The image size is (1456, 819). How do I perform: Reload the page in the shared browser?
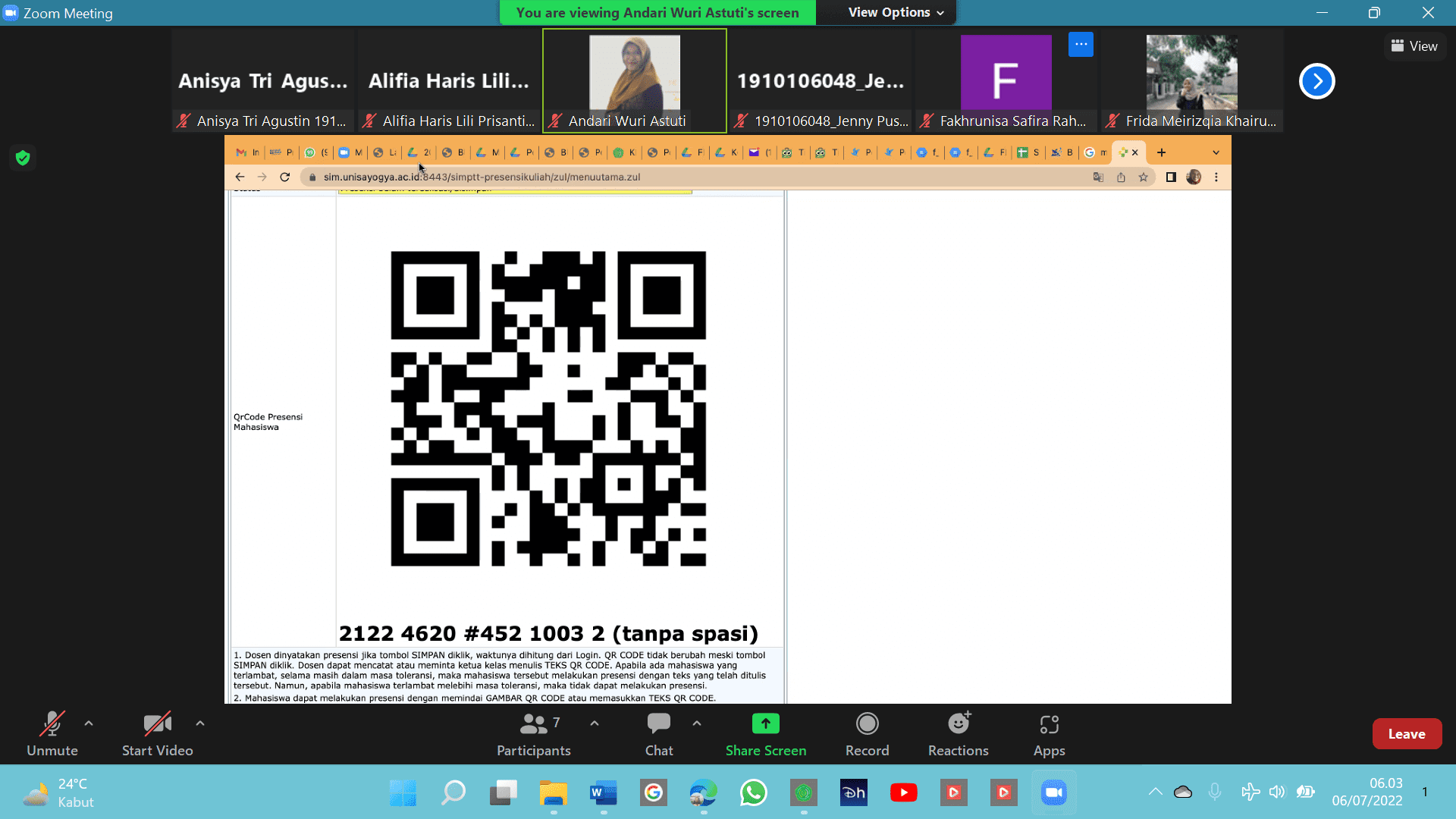(285, 177)
